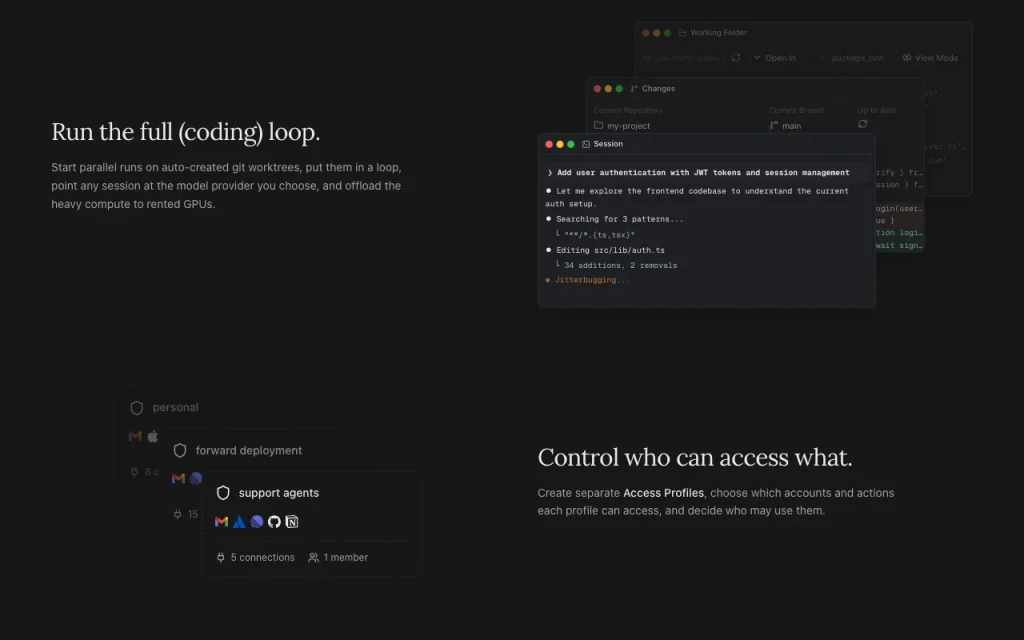Click the GitHub icon in support agents card

click(x=274, y=521)
